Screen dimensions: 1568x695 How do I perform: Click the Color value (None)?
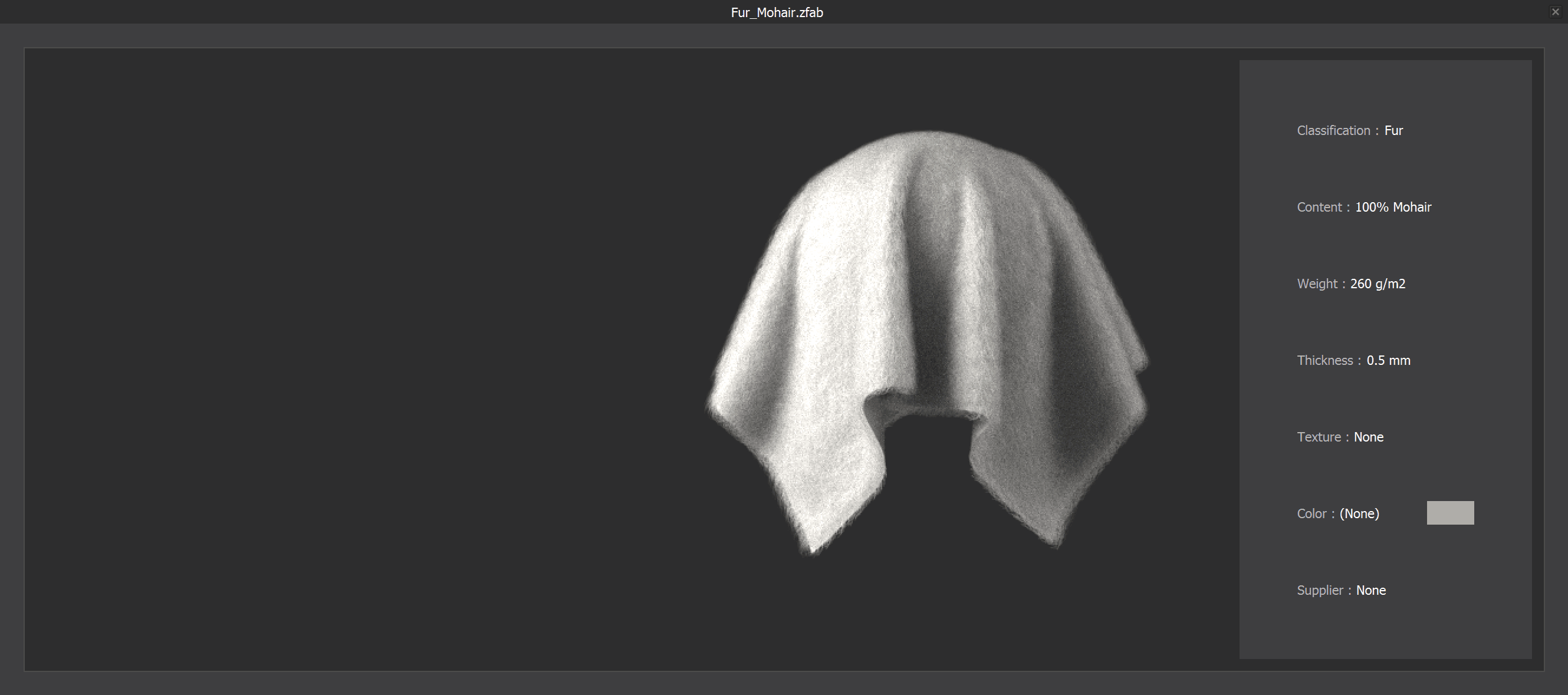1359,514
